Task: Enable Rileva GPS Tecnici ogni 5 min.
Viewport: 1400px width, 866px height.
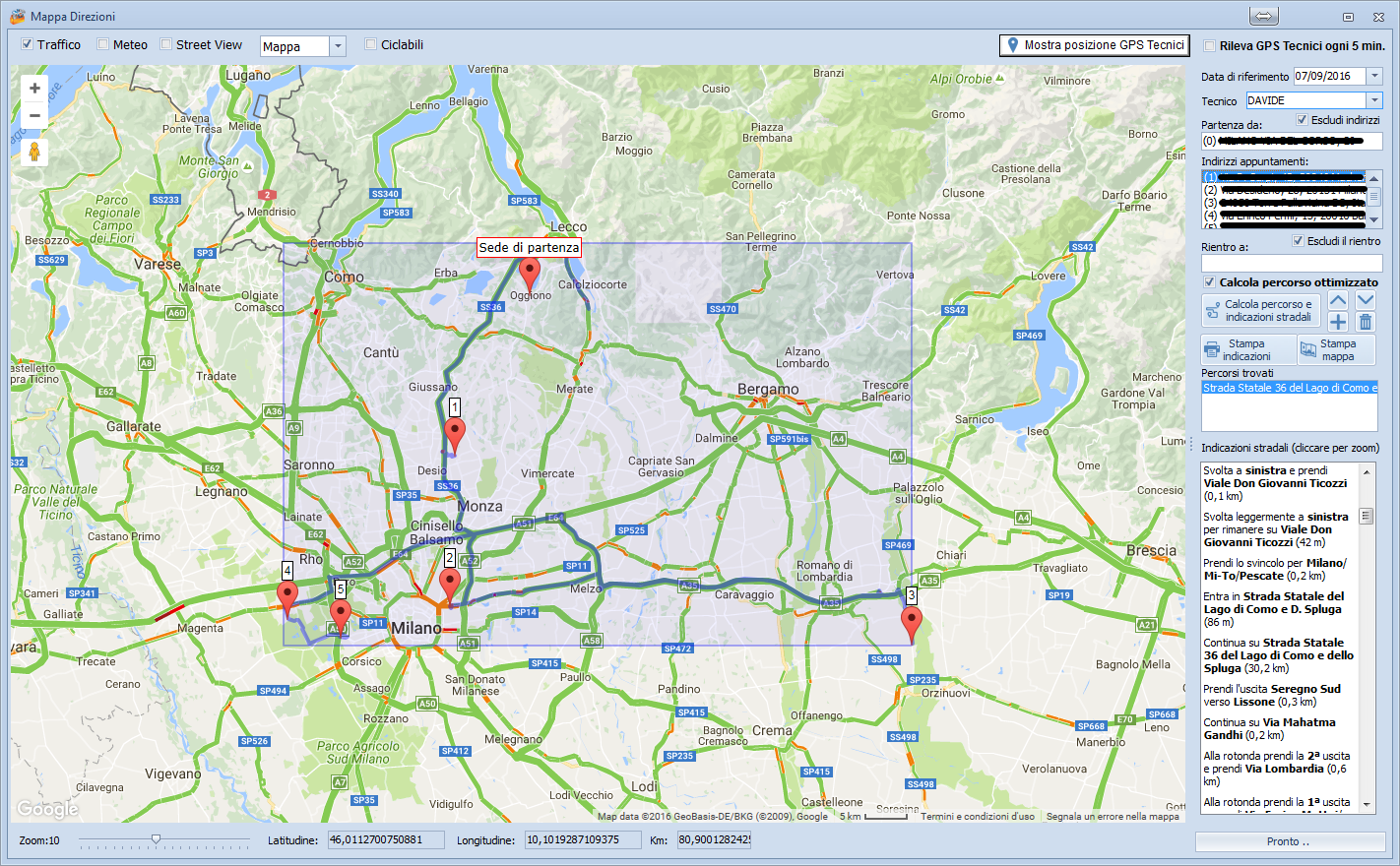Action: tap(1210, 45)
